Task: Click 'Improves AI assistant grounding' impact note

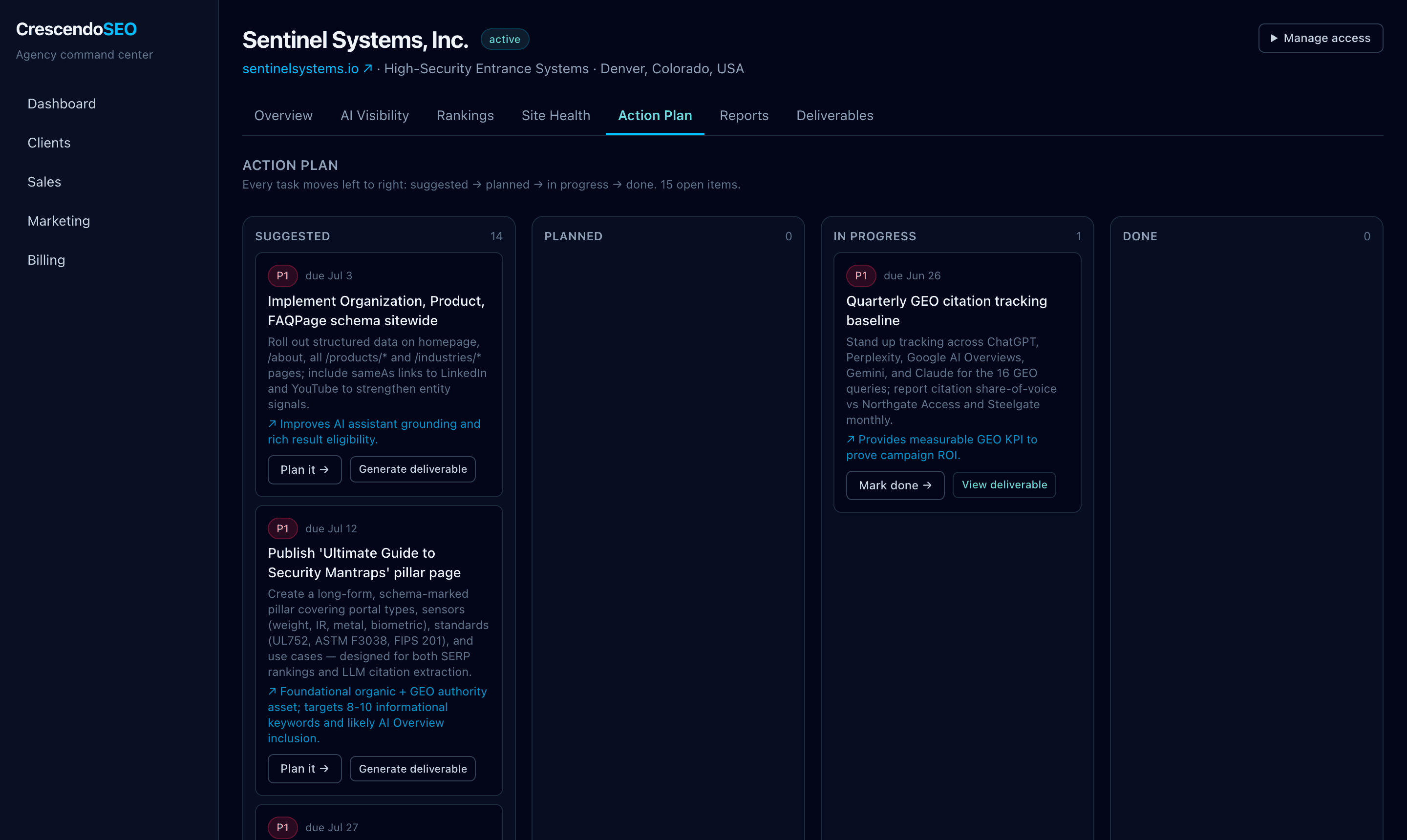Action: pos(374,431)
